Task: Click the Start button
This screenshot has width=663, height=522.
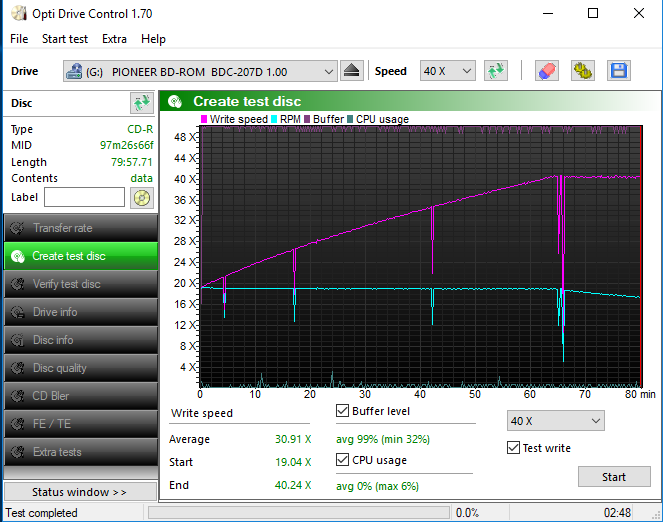Action: point(614,477)
